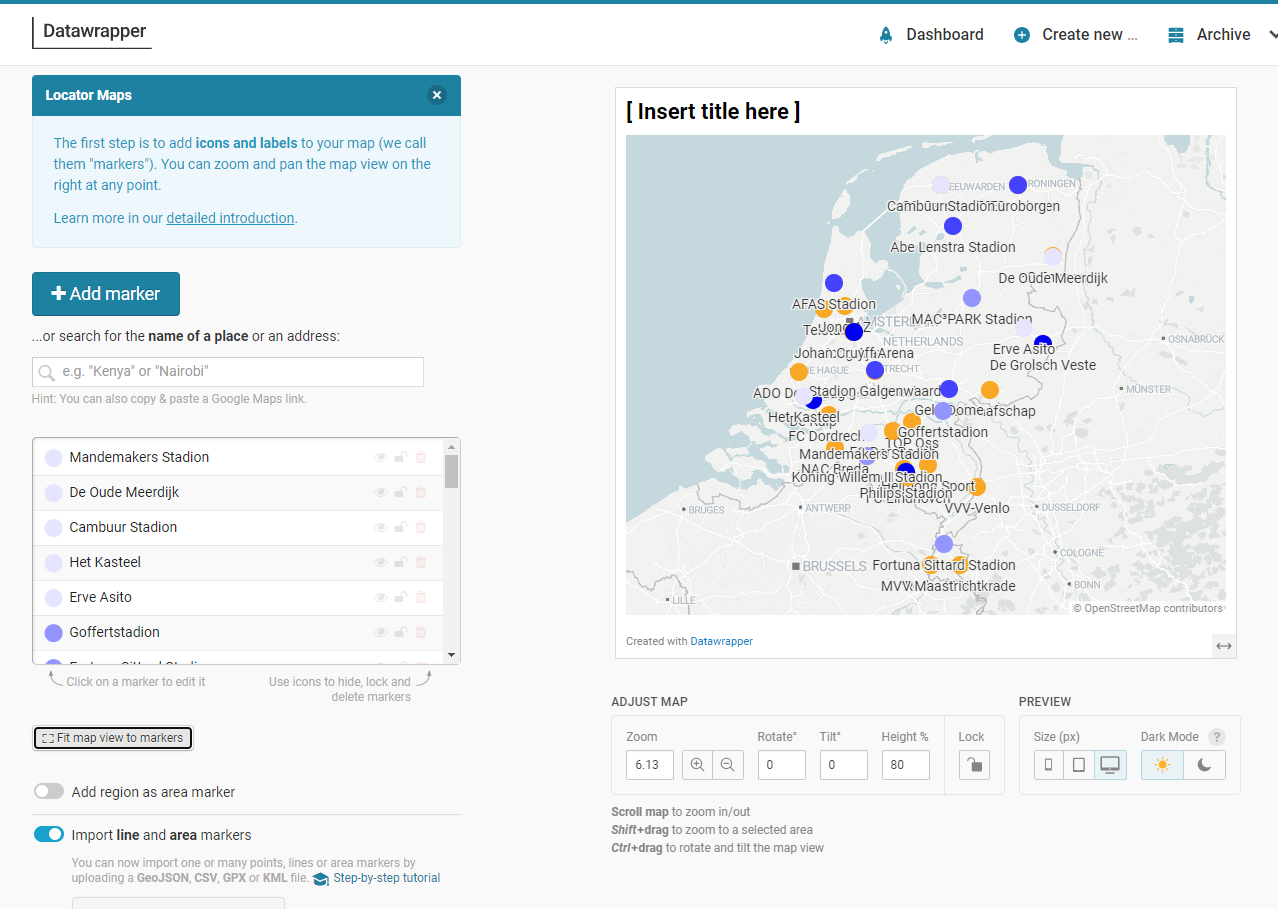Click marker list scrollbar down arrow
The image size is (1278, 909).
[452, 655]
